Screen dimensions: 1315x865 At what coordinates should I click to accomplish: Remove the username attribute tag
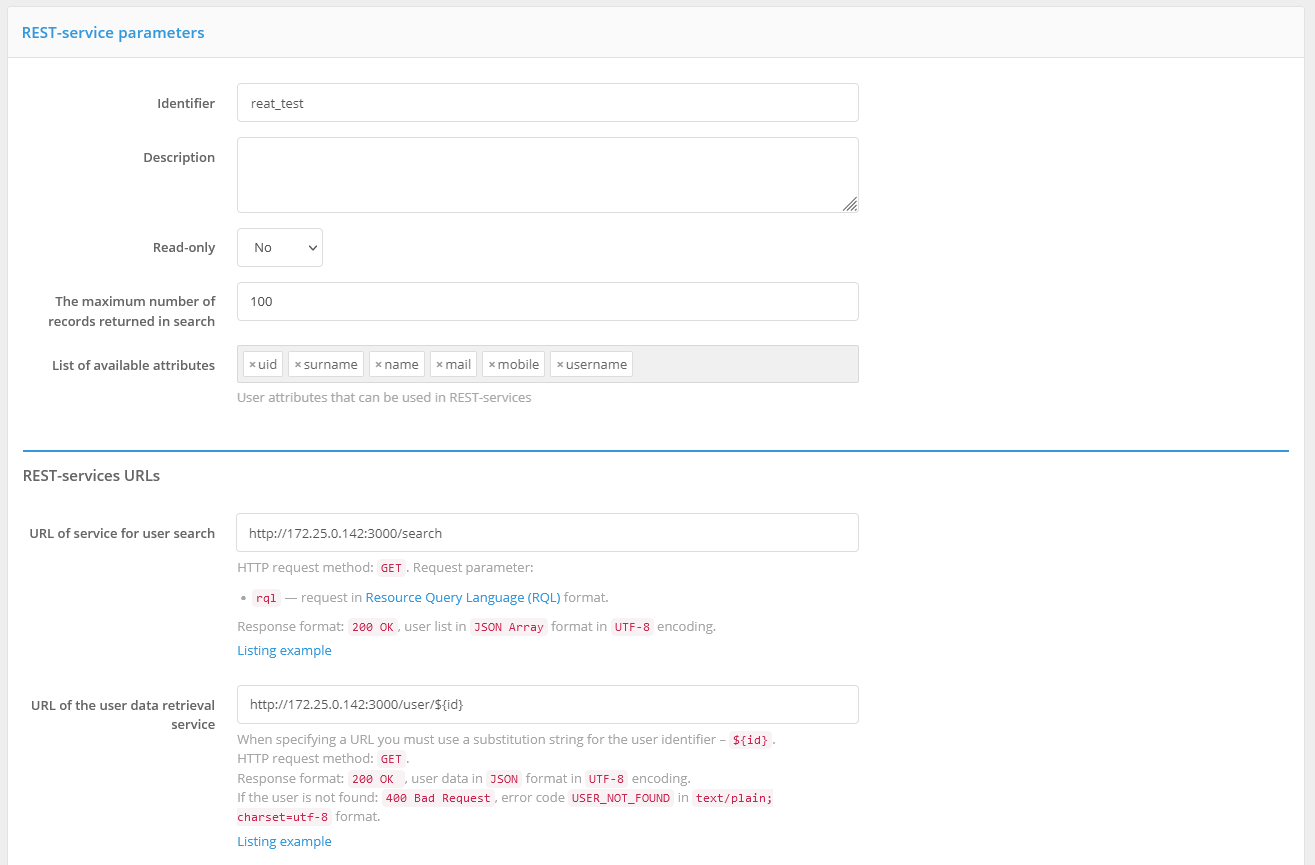coord(559,365)
